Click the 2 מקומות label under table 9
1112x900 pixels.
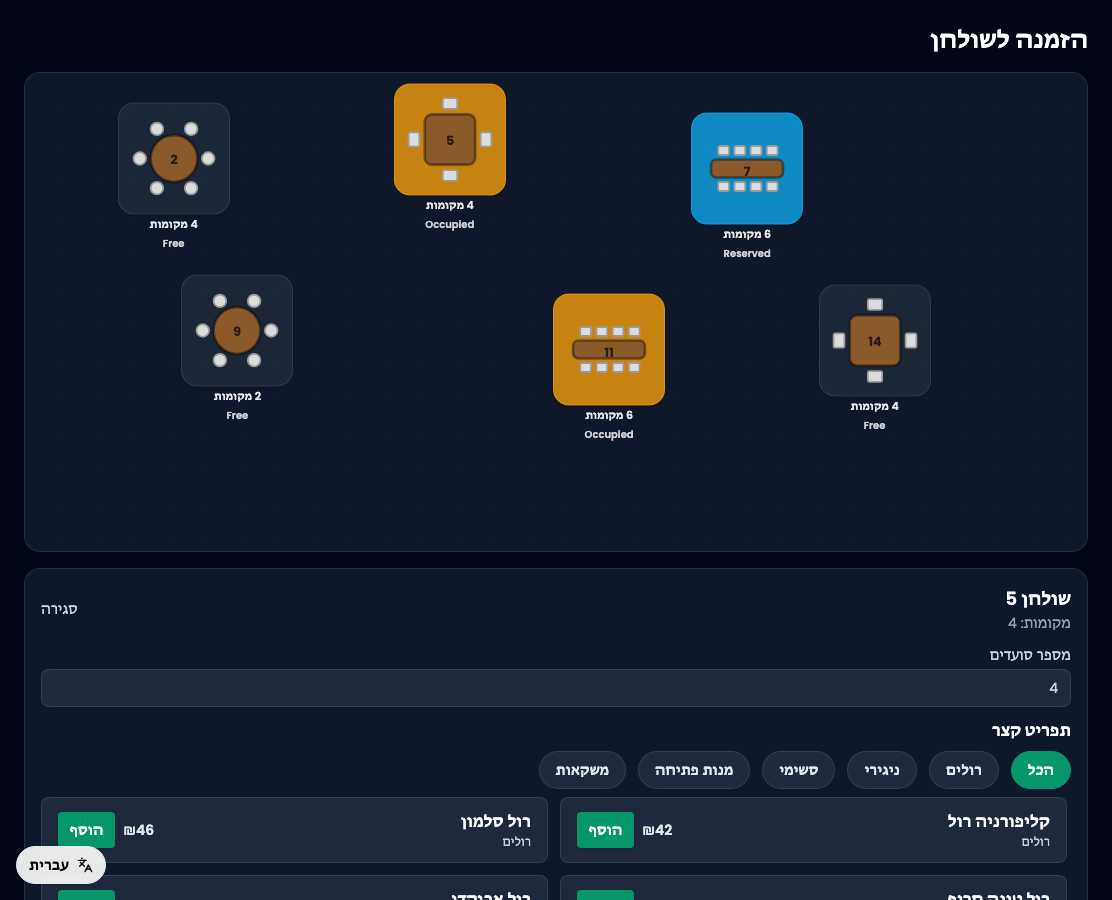[x=237, y=396]
